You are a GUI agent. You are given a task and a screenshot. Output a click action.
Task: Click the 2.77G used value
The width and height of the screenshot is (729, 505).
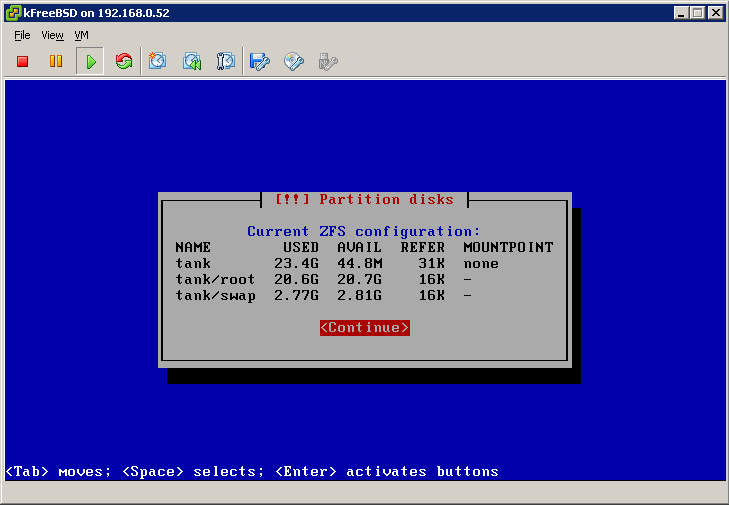(296, 296)
